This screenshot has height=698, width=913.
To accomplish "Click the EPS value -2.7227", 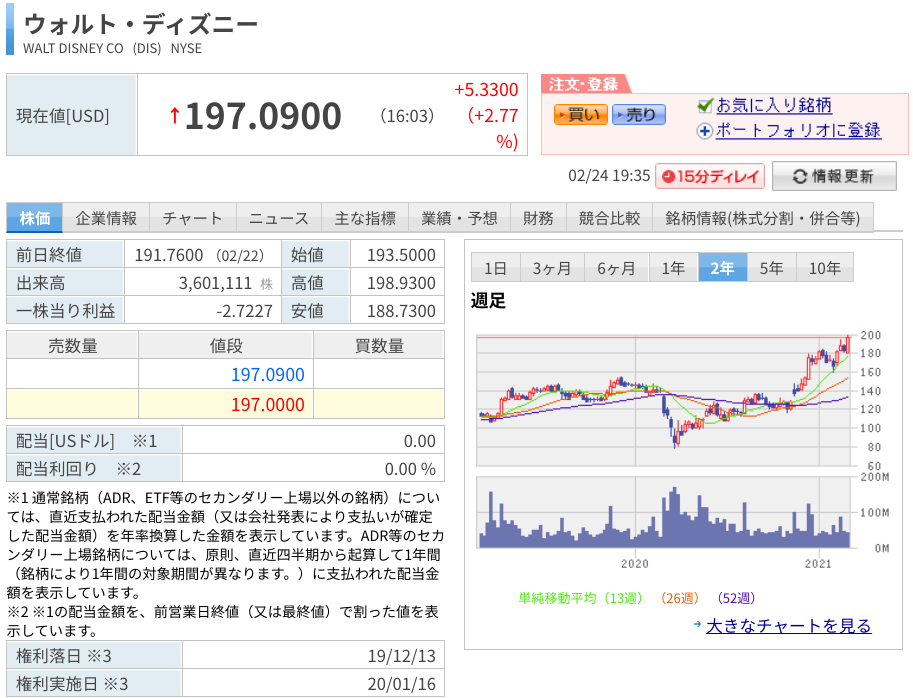I will point(244,311).
